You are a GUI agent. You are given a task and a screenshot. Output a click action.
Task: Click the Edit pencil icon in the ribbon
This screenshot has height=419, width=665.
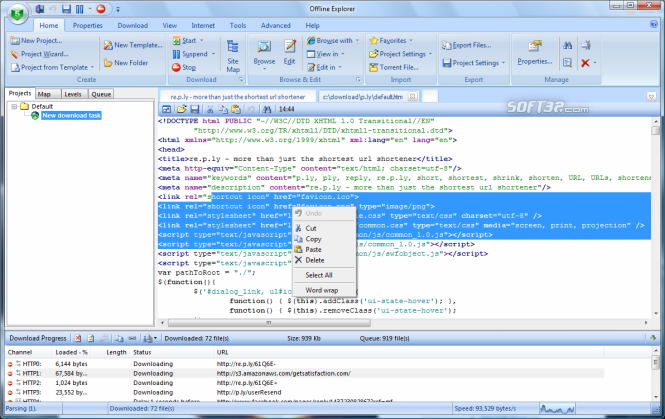[290, 47]
